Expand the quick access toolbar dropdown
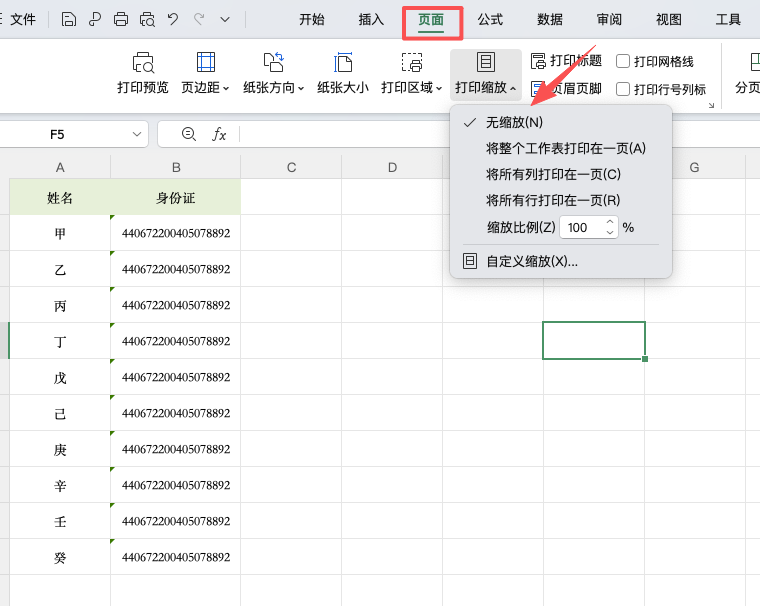 click(x=225, y=20)
